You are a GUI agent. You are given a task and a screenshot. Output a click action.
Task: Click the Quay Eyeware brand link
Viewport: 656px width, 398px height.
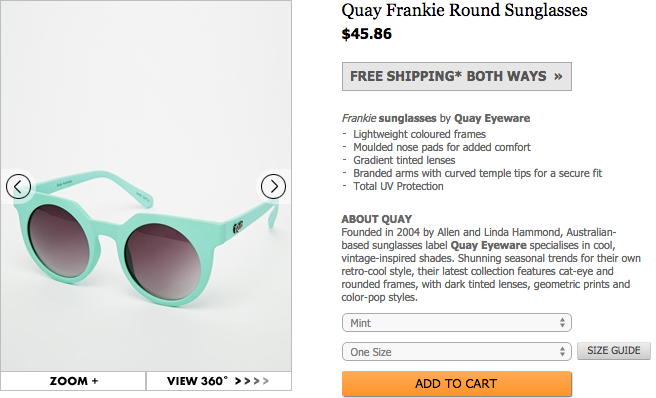click(x=492, y=118)
